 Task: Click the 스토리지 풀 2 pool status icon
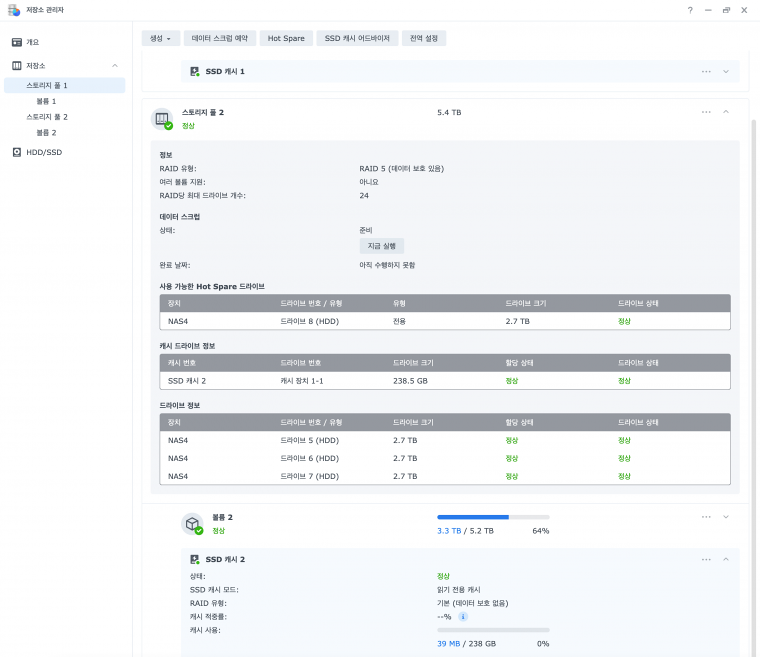pos(162,119)
